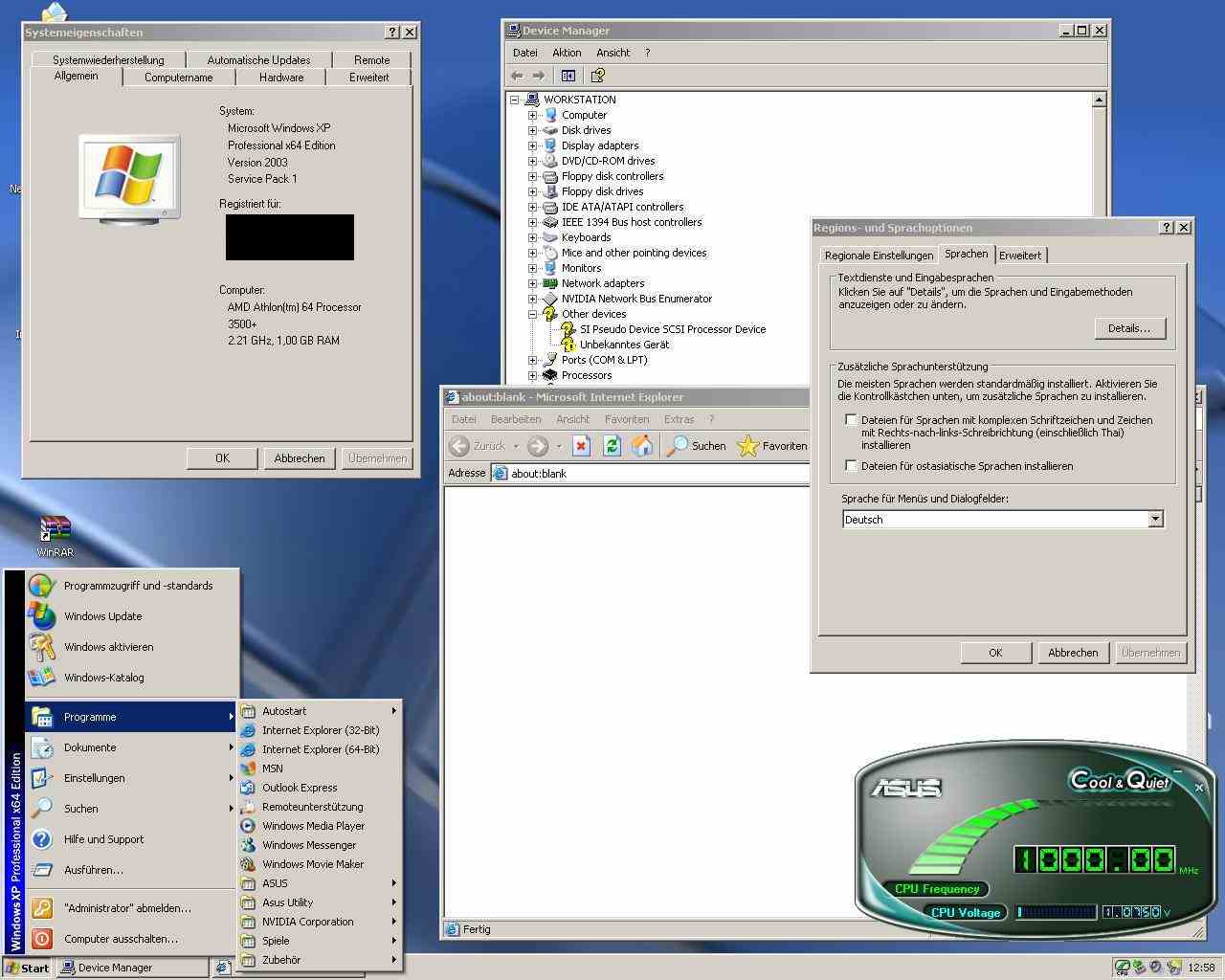Click the Details... button
This screenshot has height=980, width=1225.
click(1129, 328)
